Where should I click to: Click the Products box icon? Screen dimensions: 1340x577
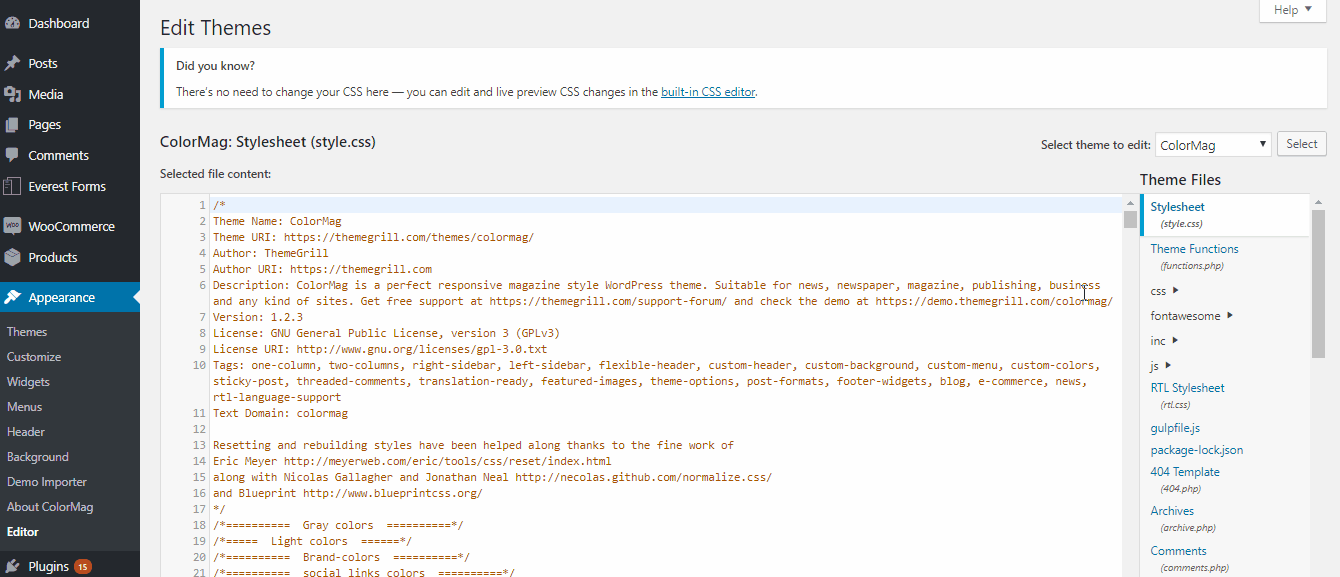coord(13,257)
